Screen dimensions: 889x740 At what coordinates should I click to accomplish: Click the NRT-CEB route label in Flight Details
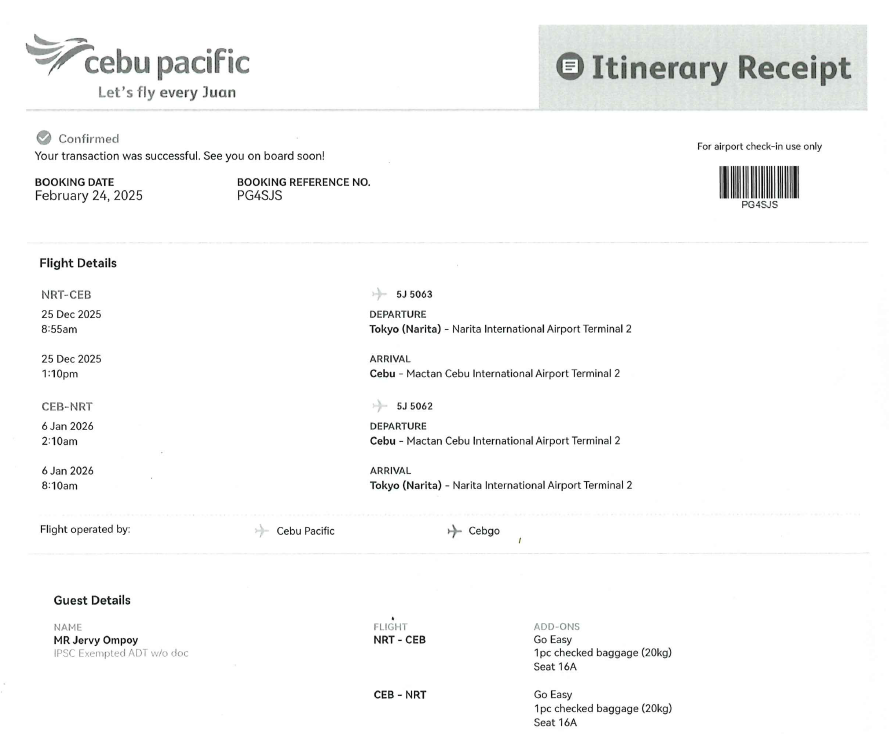coord(64,295)
